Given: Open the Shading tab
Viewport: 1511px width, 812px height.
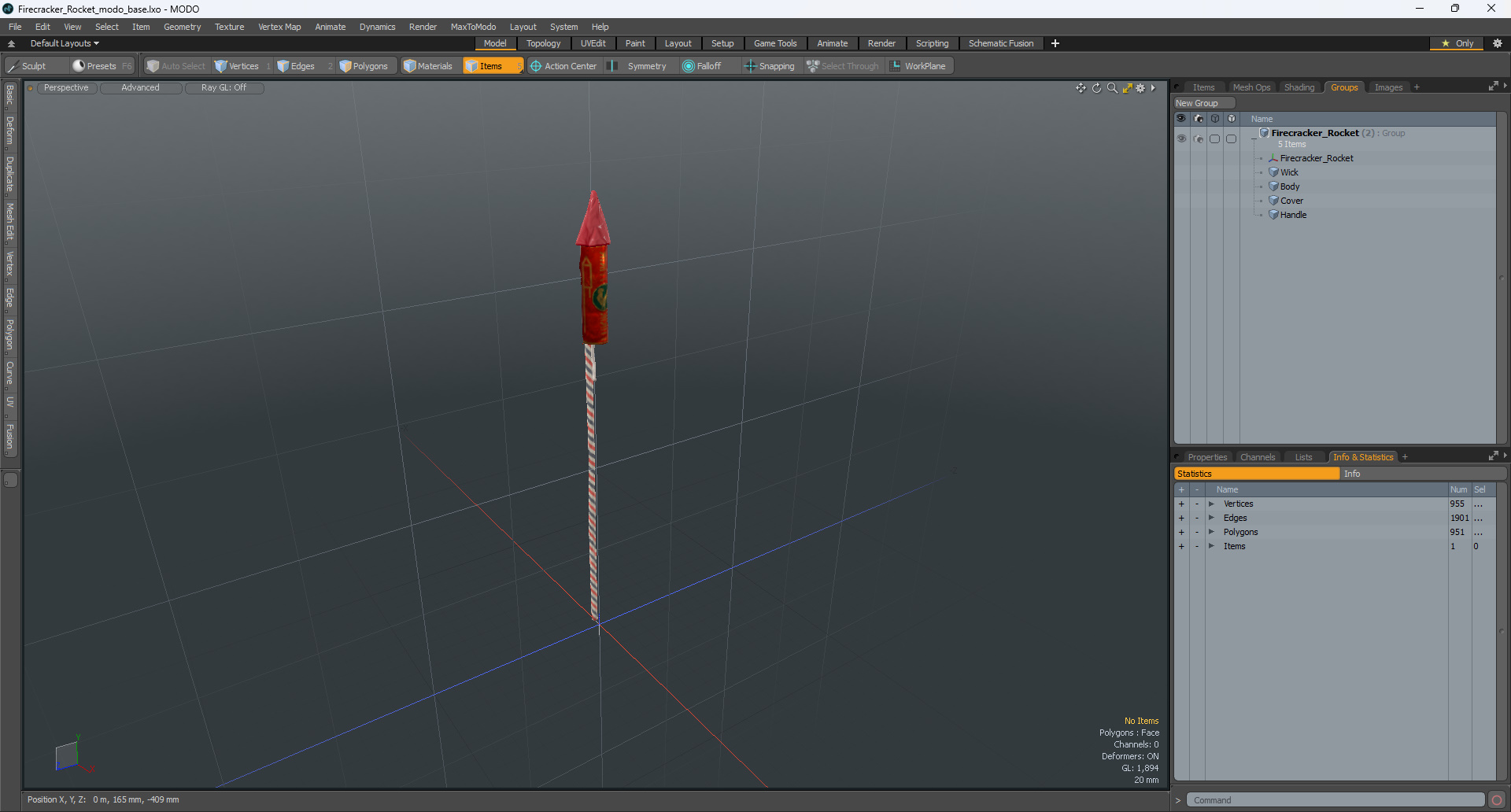Looking at the screenshot, I should pos(1299,87).
